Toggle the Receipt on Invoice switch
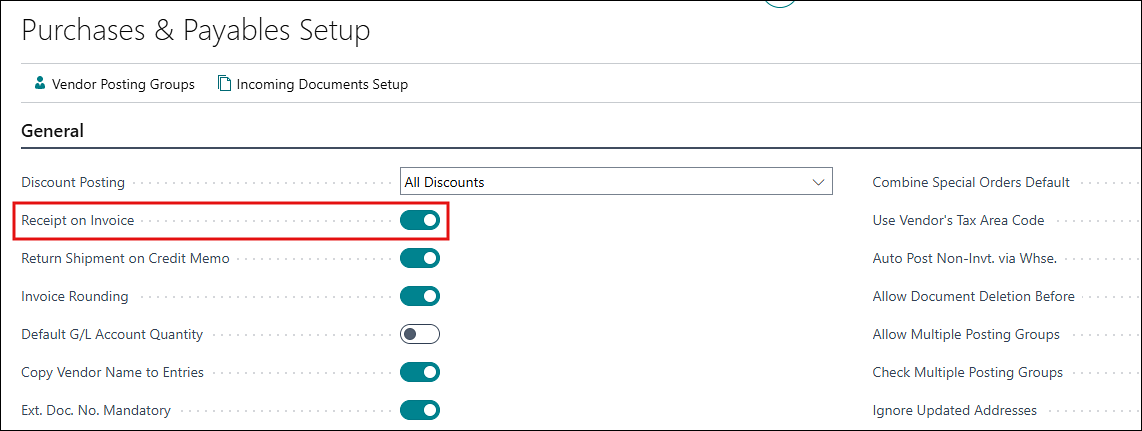This screenshot has width=1142, height=431. (x=420, y=220)
